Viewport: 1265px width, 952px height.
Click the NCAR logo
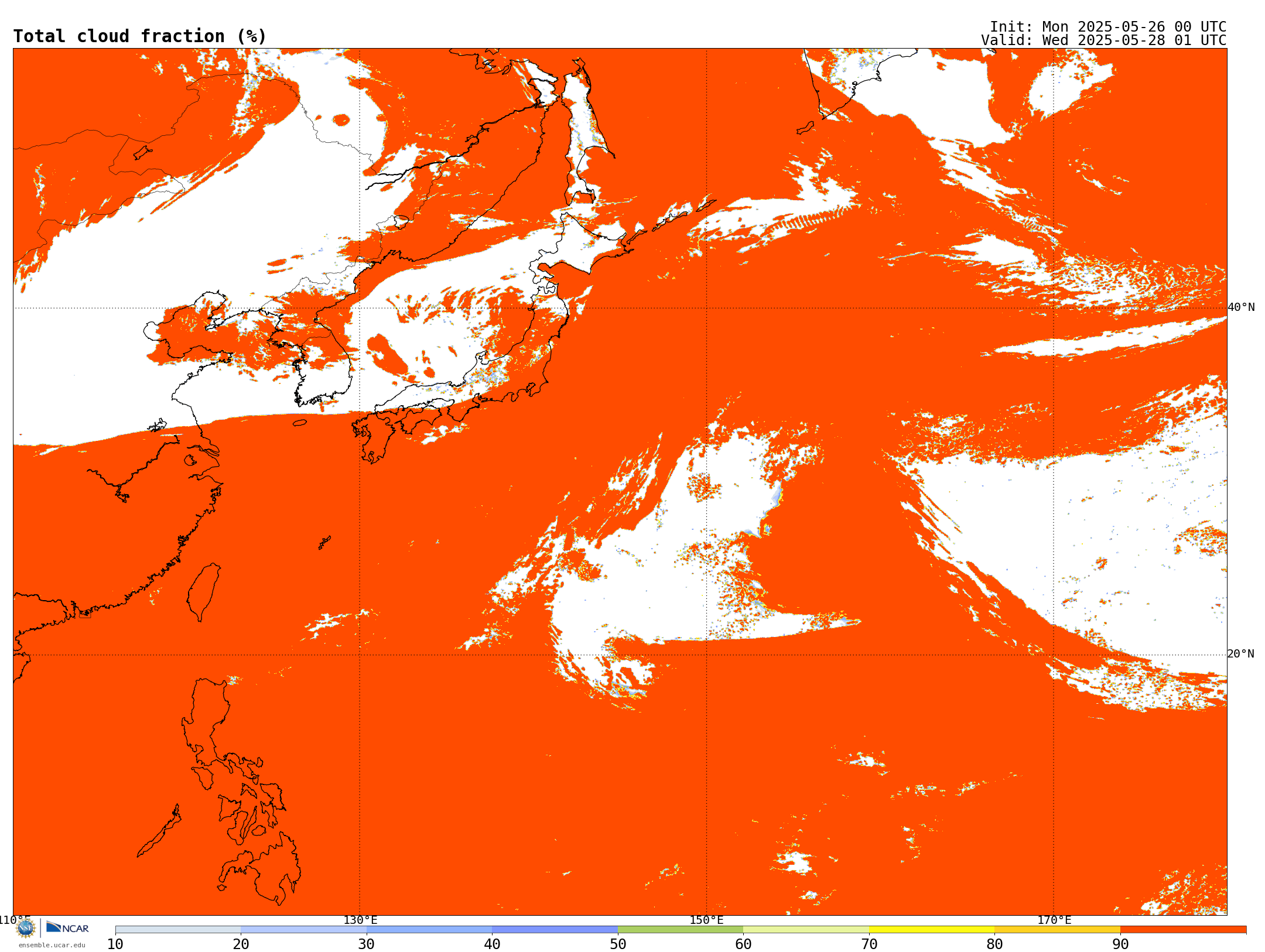tap(67, 927)
